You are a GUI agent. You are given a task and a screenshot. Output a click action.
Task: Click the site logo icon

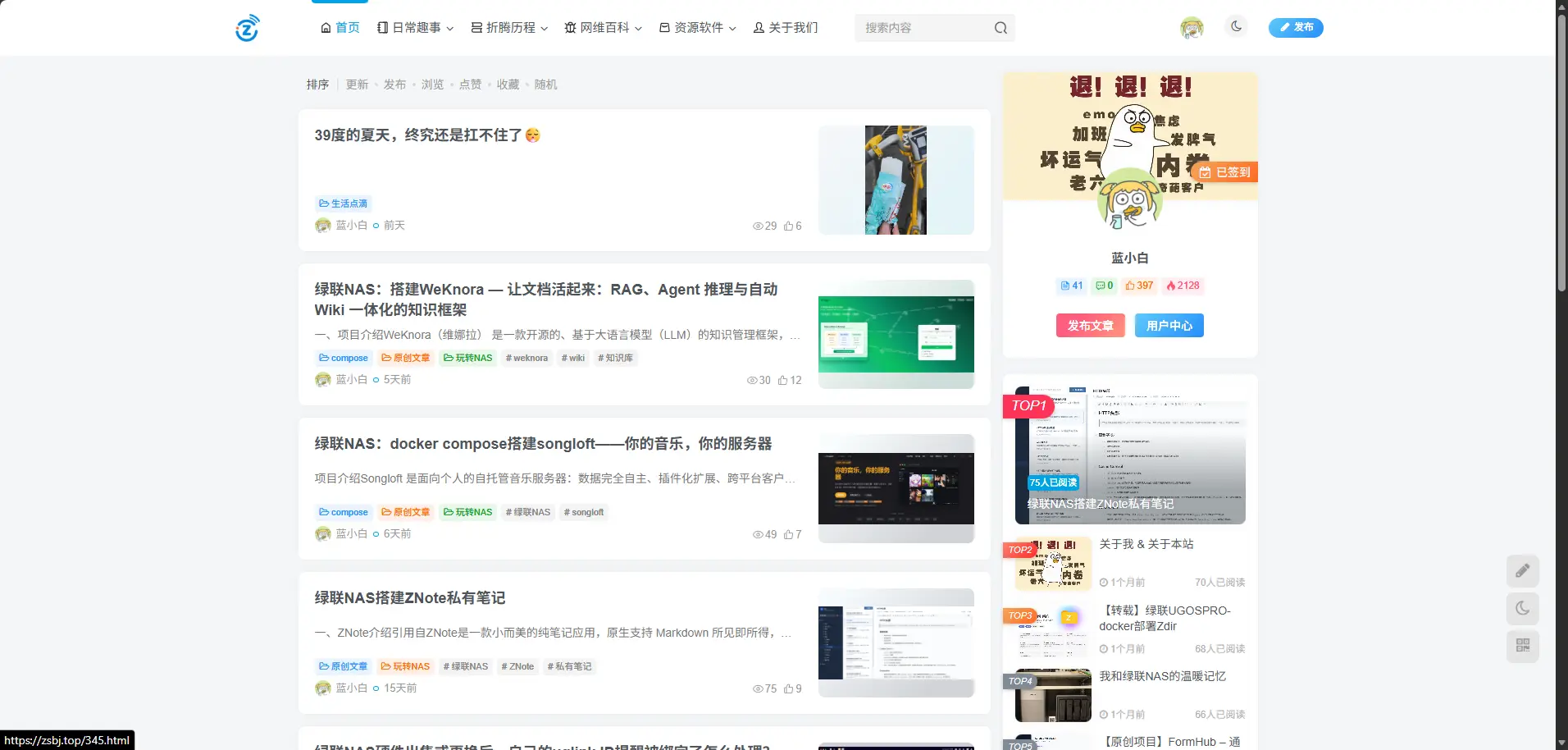(247, 28)
